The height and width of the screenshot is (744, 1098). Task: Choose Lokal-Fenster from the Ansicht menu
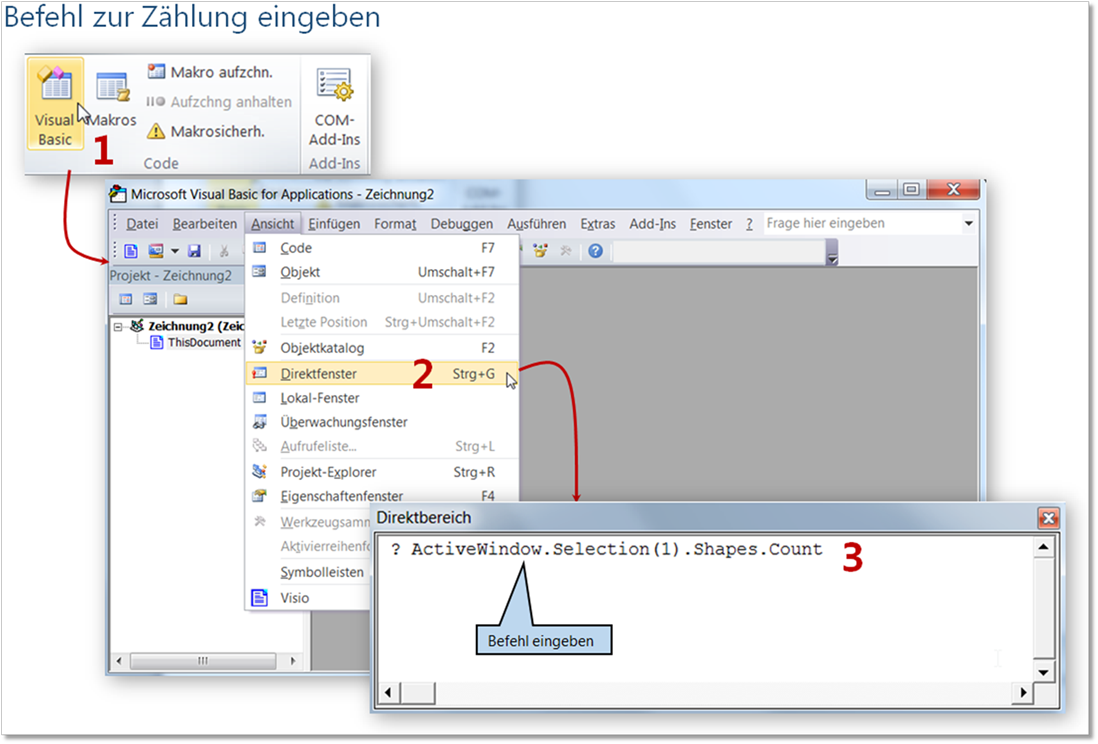click(382, 398)
